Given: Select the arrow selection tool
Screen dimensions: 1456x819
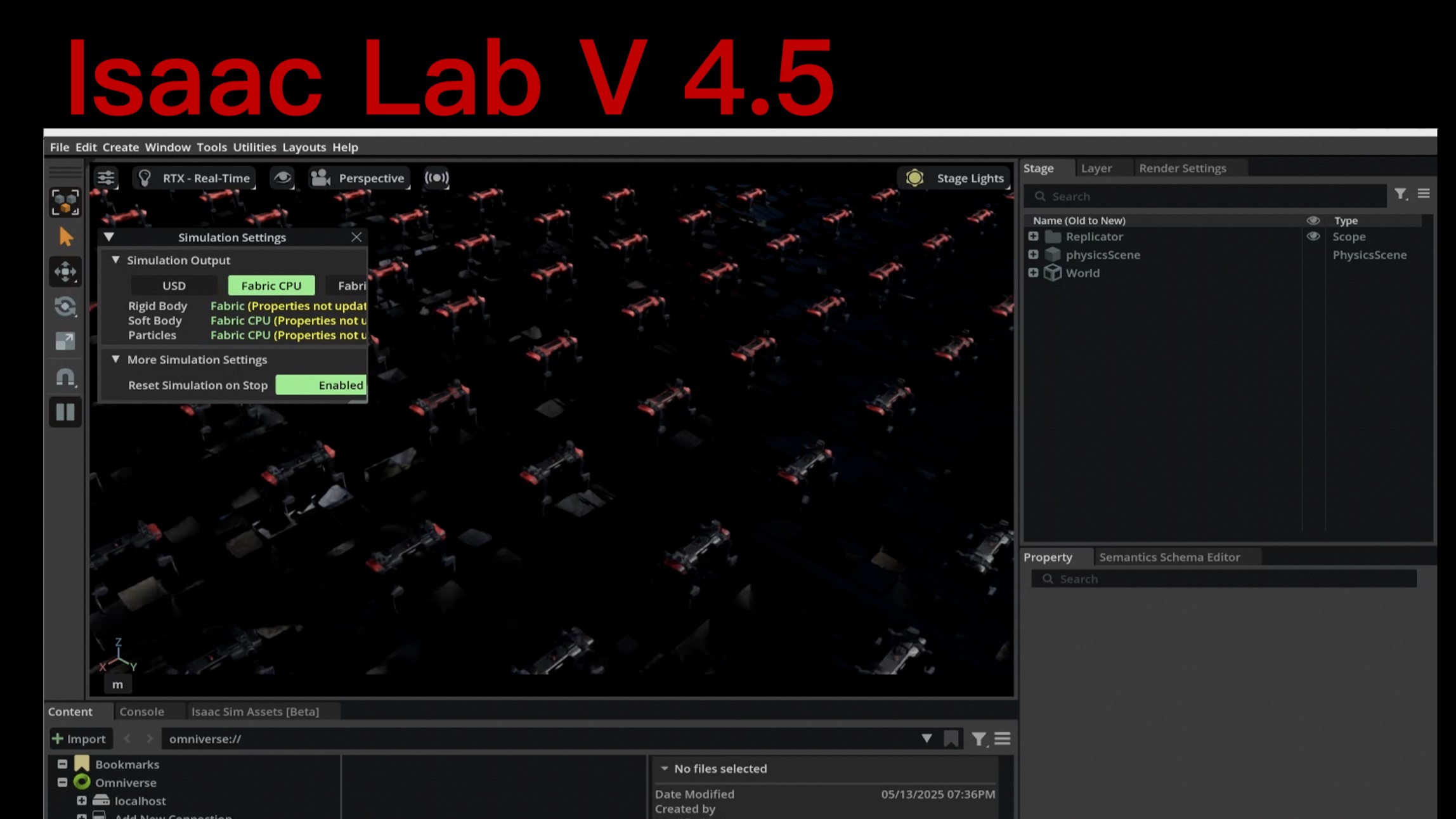Looking at the screenshot, I should [x=65, y=236].
